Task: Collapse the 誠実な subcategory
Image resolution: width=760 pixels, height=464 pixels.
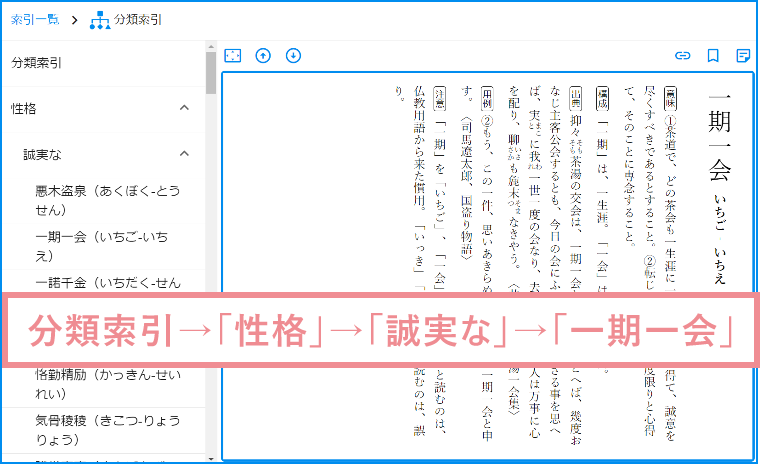Action: [184, 154]
